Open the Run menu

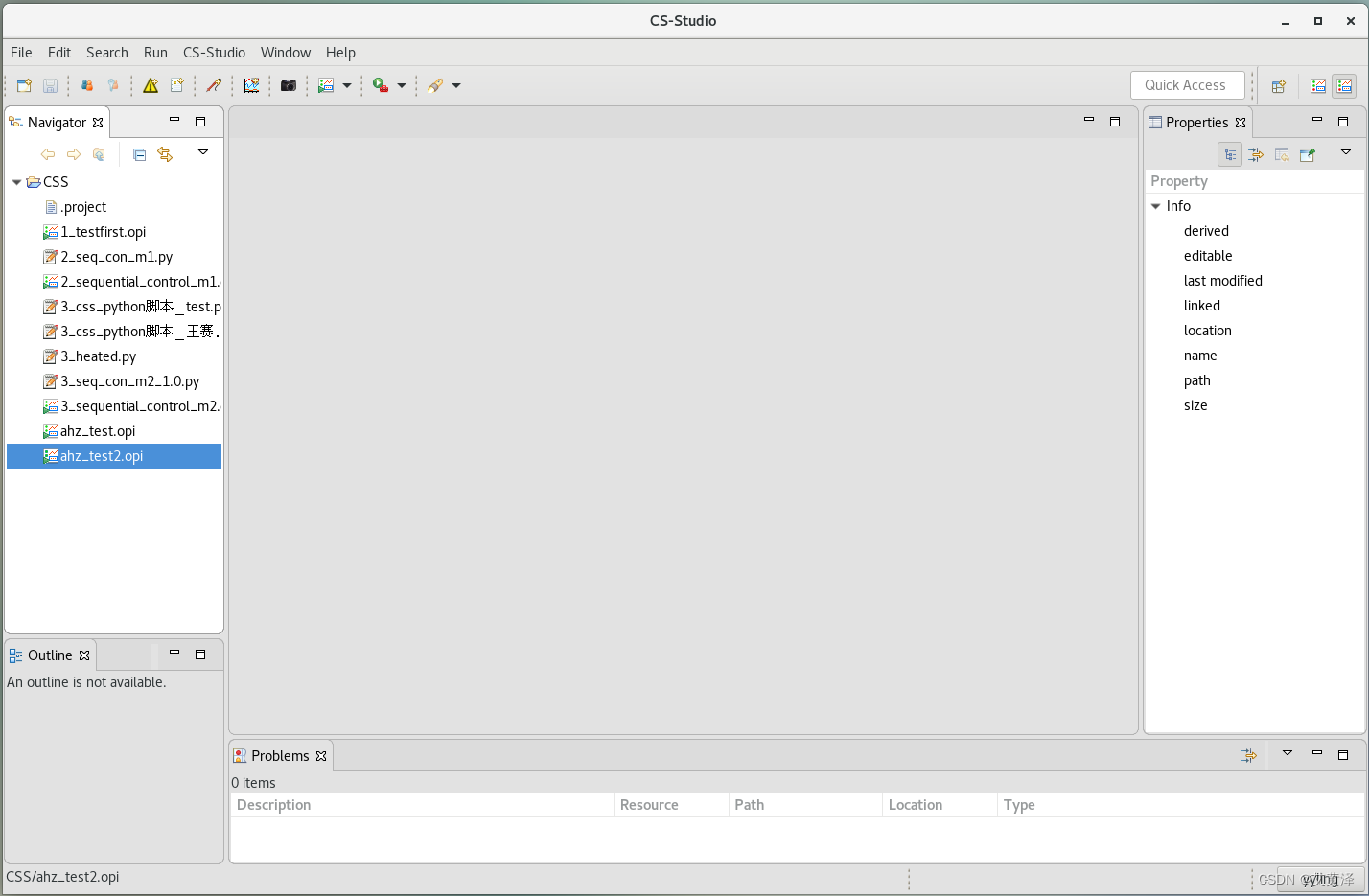pyautogui.click(x=155, y=53)
